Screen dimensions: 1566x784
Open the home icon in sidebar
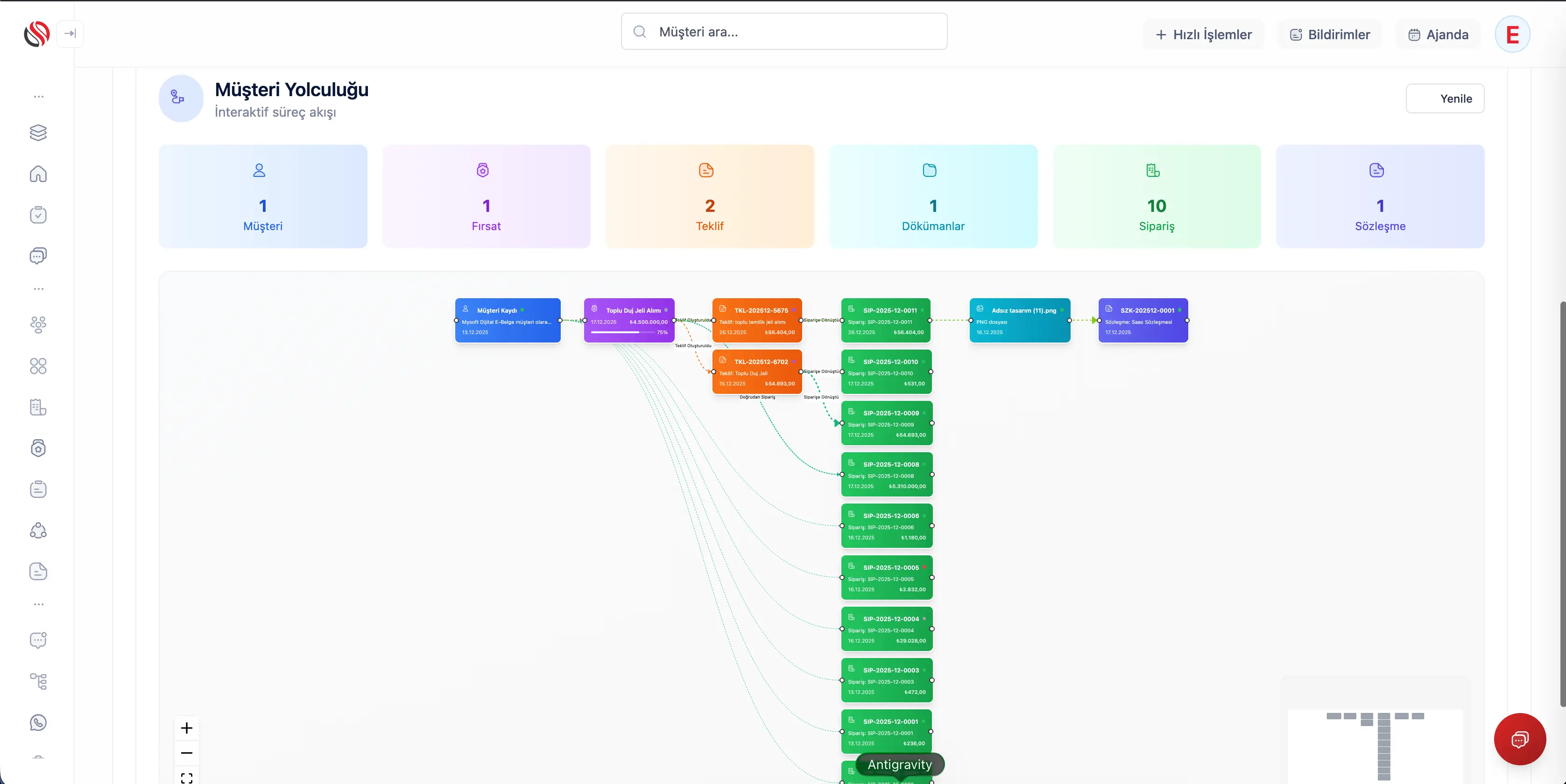pyautogui.click(x=38, y=175)
